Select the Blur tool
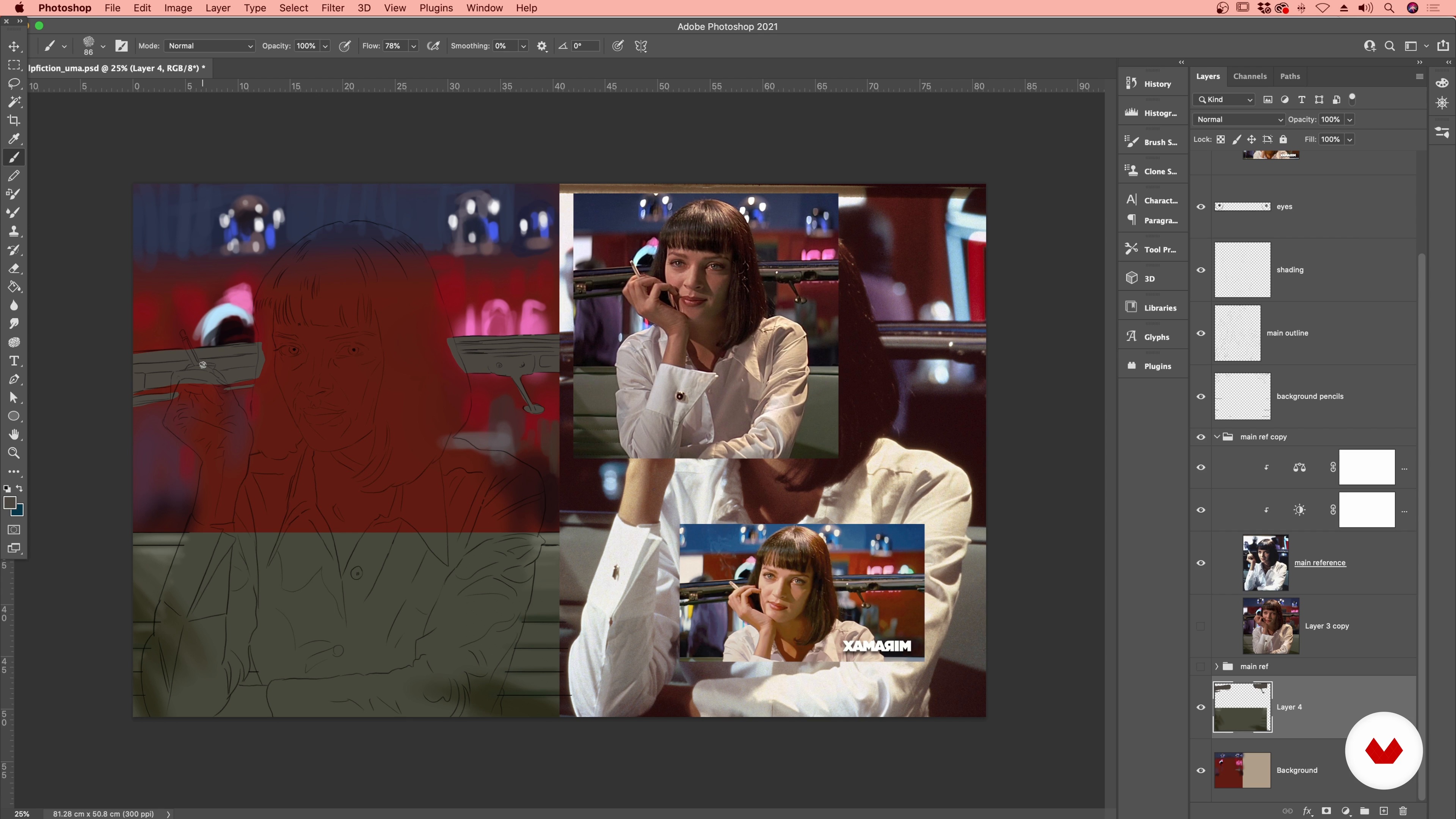 click(x=14, y=305)
